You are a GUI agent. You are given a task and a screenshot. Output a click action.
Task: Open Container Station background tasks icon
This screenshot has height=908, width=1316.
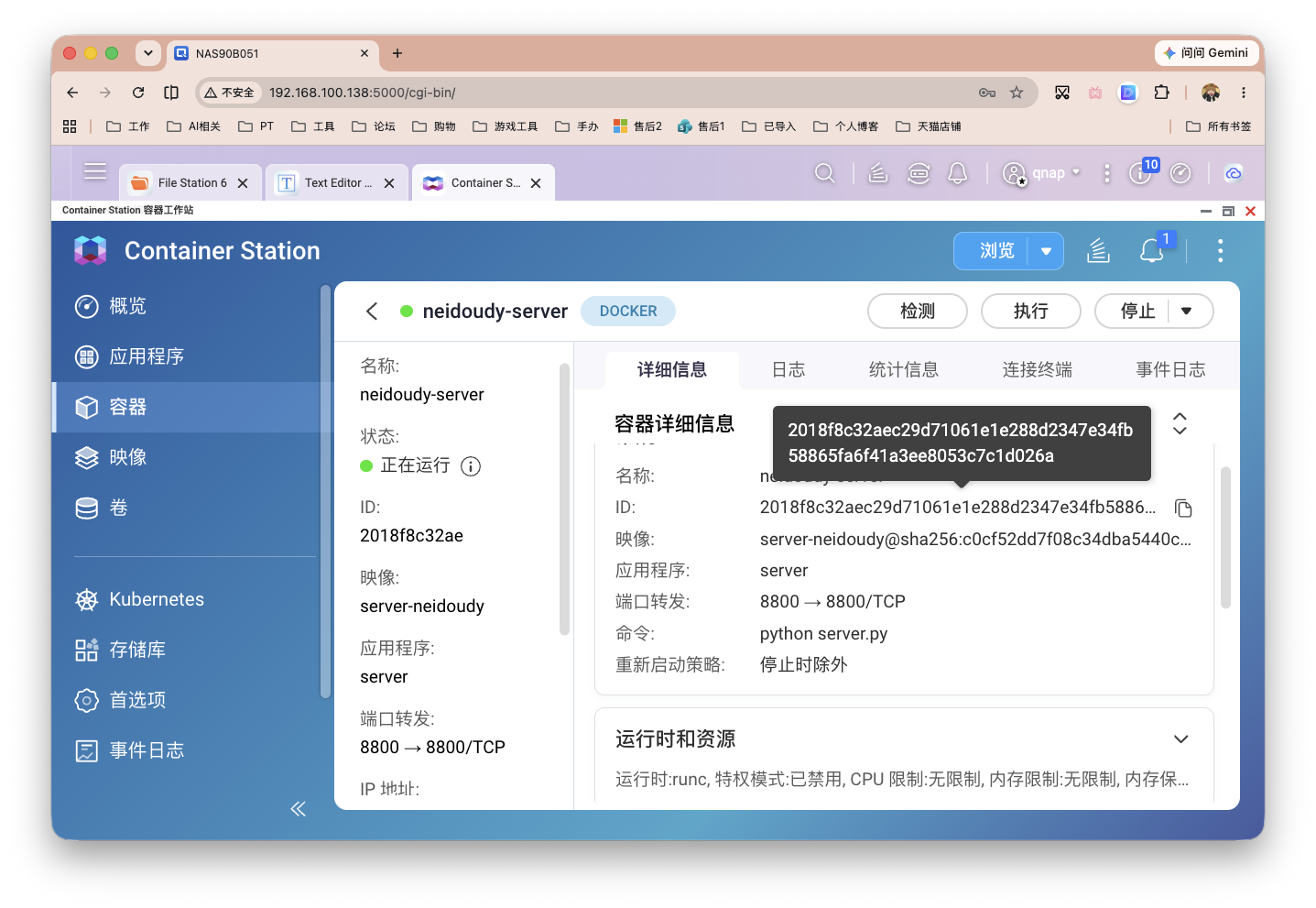pos(1098,251)
